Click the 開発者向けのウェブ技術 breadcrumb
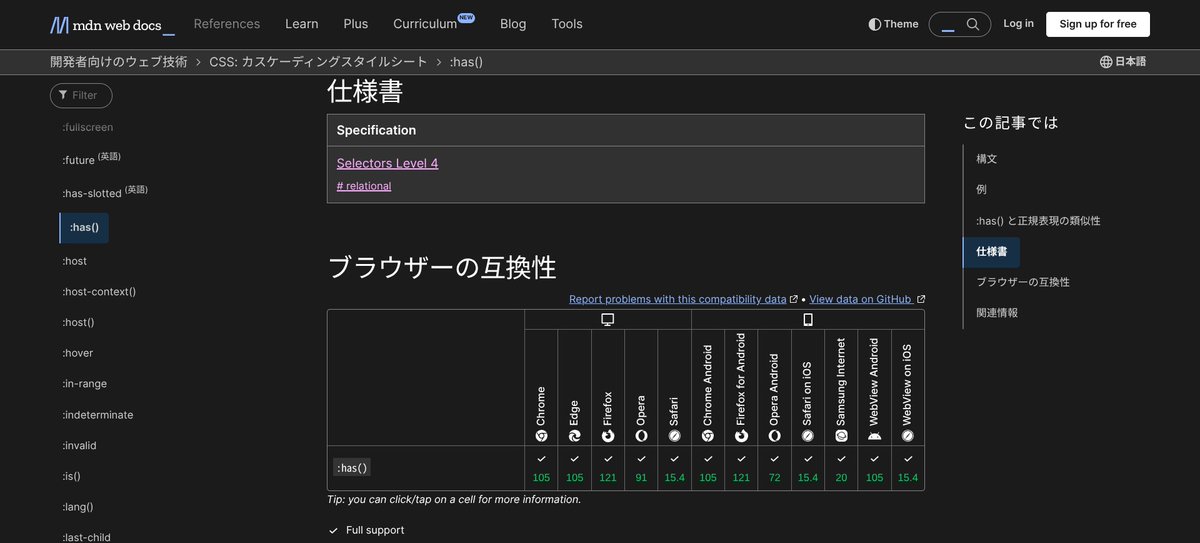The image size is (1200, 543). click(x=119, y=62)
